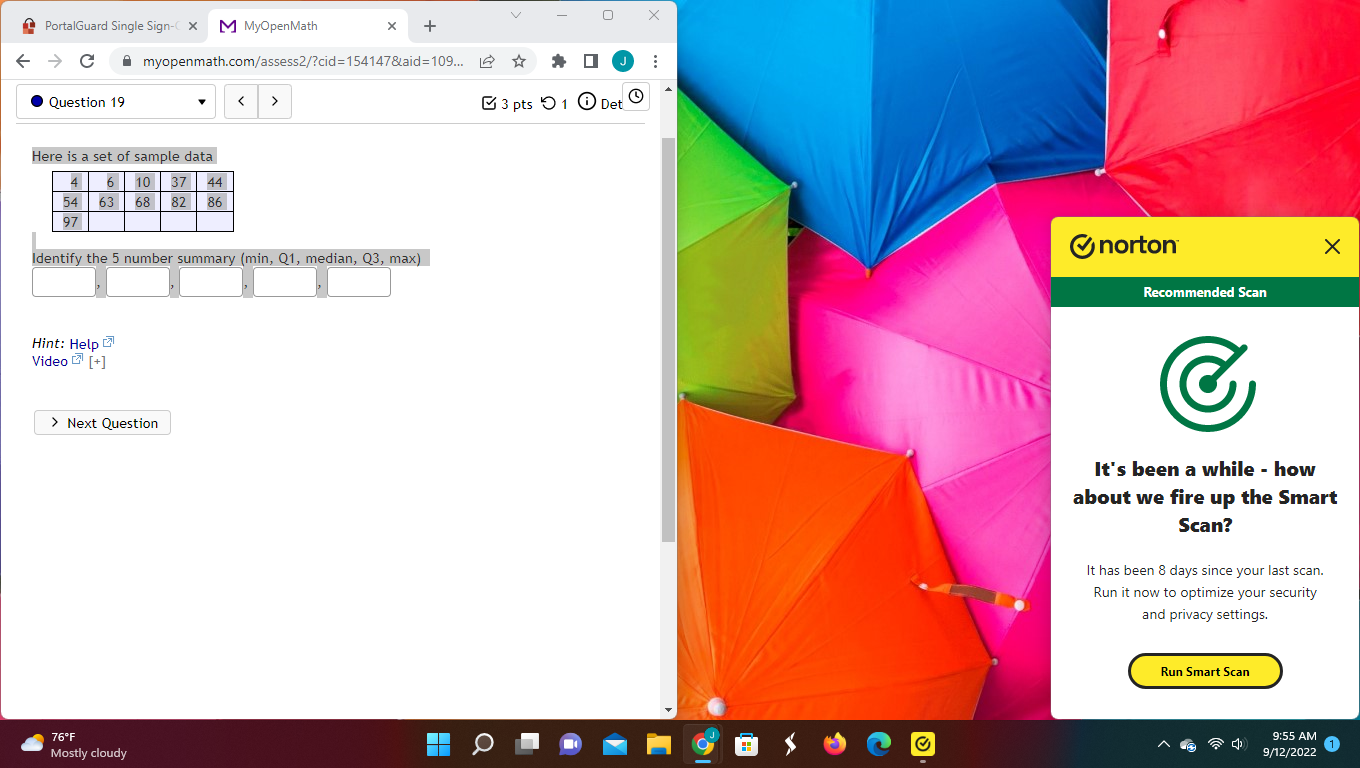Open the Video hint link
Image resolution: width=1360 pixels, height=768 pixels.
tap(57, 361)
